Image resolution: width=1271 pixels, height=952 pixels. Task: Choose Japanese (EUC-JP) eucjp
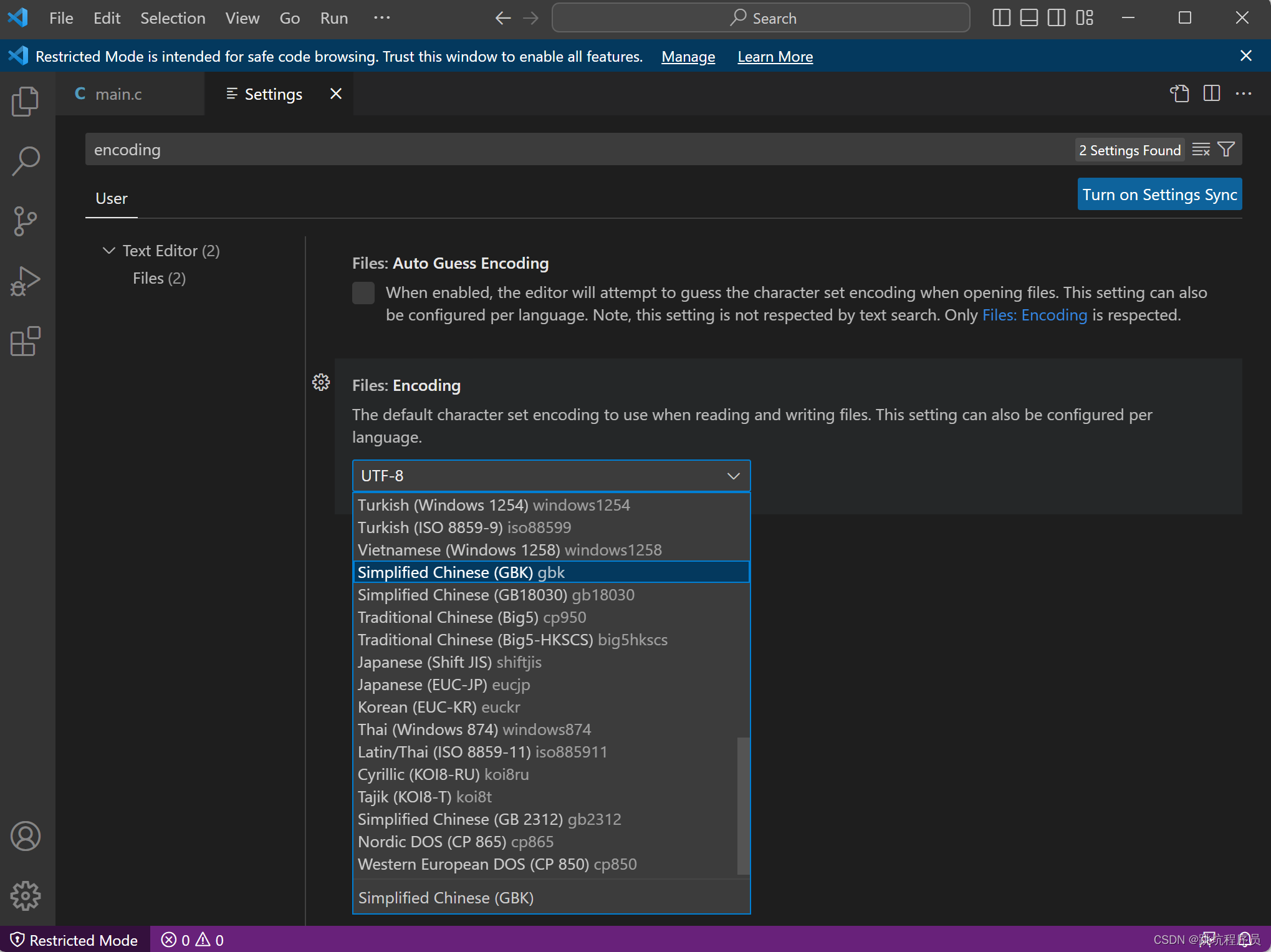pyautogui.click(x=551, y=685)
